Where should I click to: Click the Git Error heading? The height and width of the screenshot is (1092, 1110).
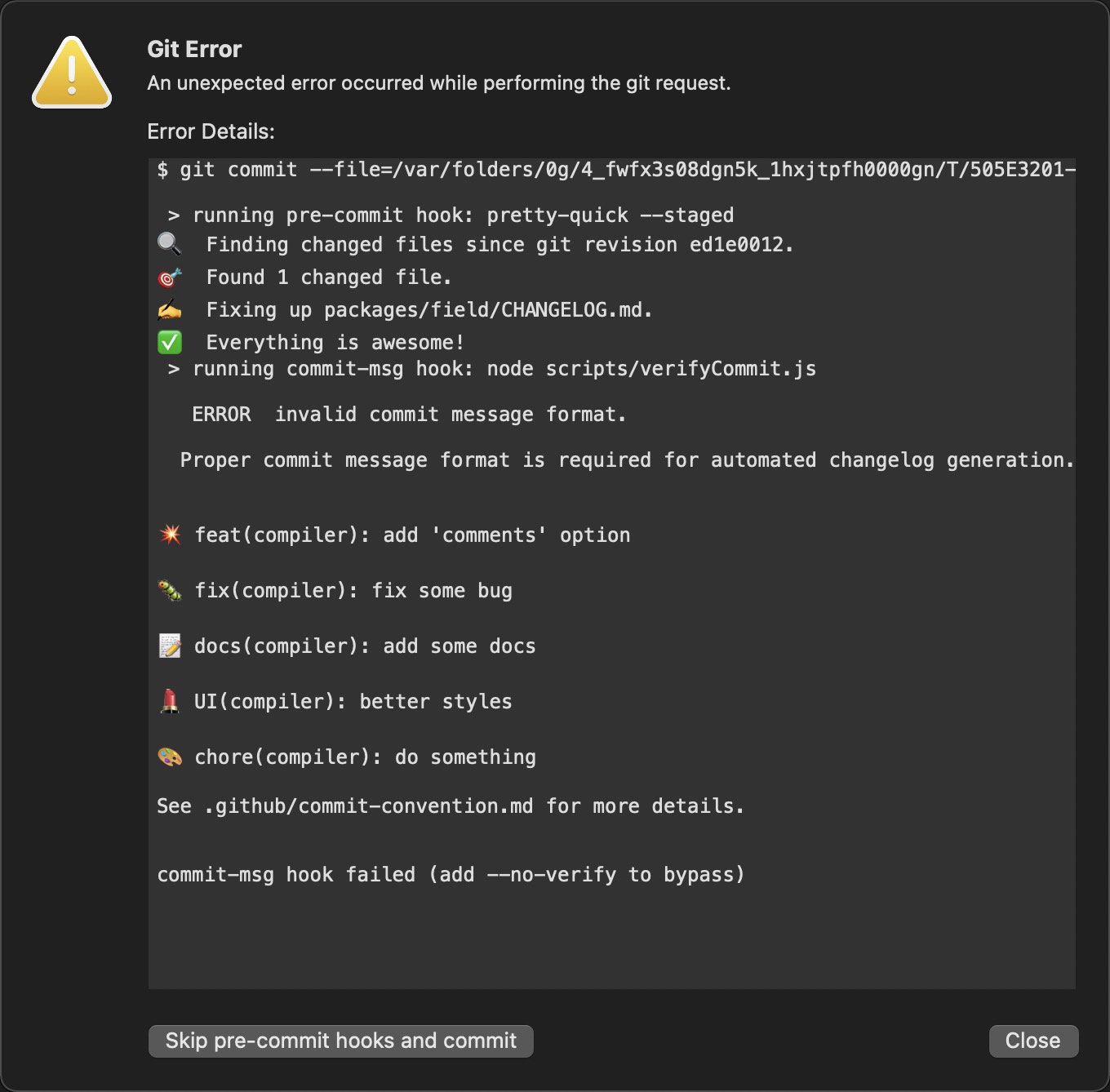coord(194,49)
